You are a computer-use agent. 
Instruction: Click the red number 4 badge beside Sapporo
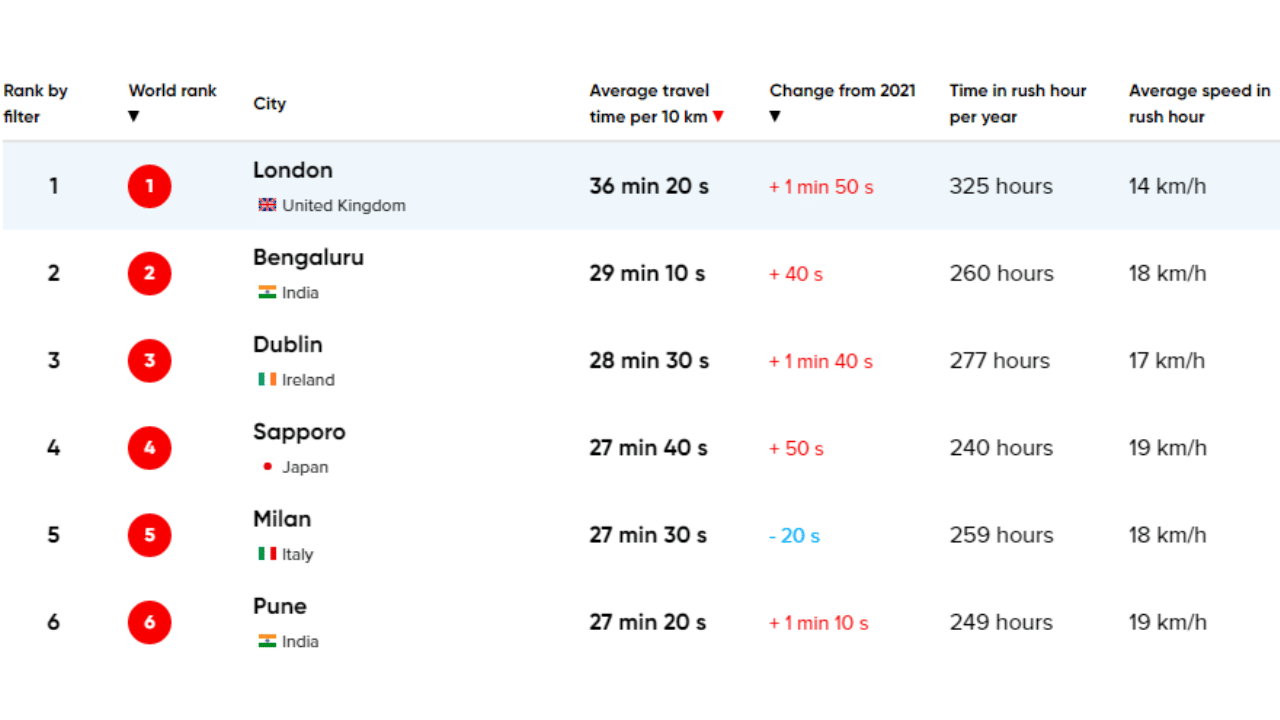click(149, 448)
